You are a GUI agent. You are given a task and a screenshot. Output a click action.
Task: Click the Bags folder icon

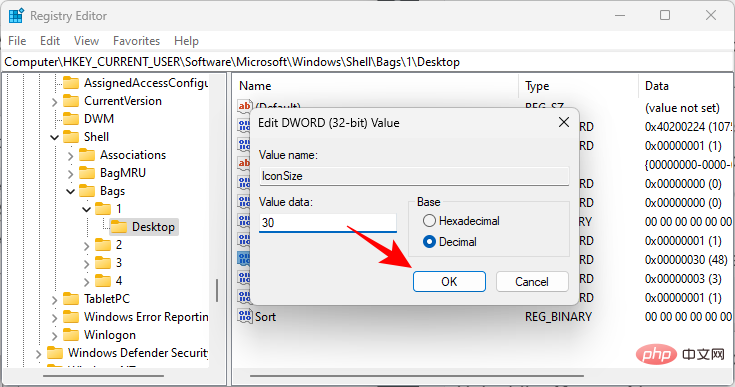[x=87, y=191]
